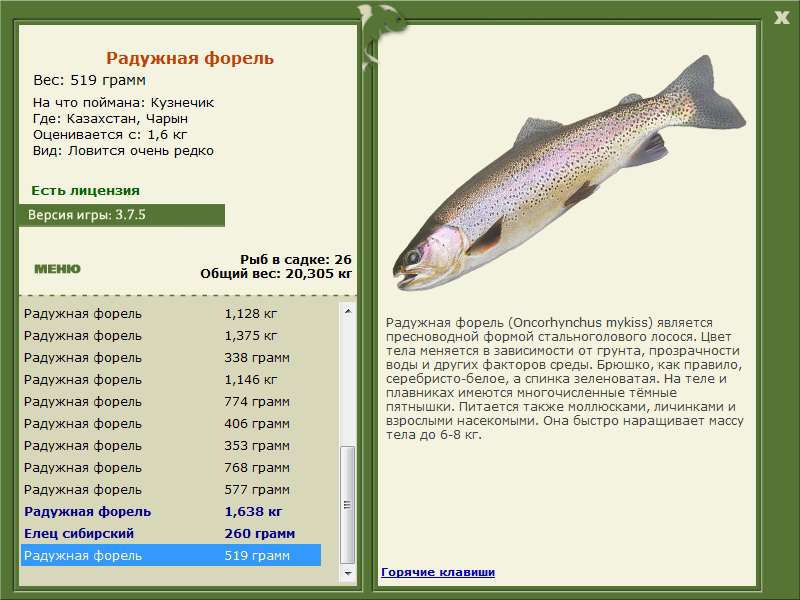The height and width of the screenshot is (600, 800).
Task: Select bold Радужная форель 1,638 кг row
Action: pyautogui.click(x=171, y=511)
